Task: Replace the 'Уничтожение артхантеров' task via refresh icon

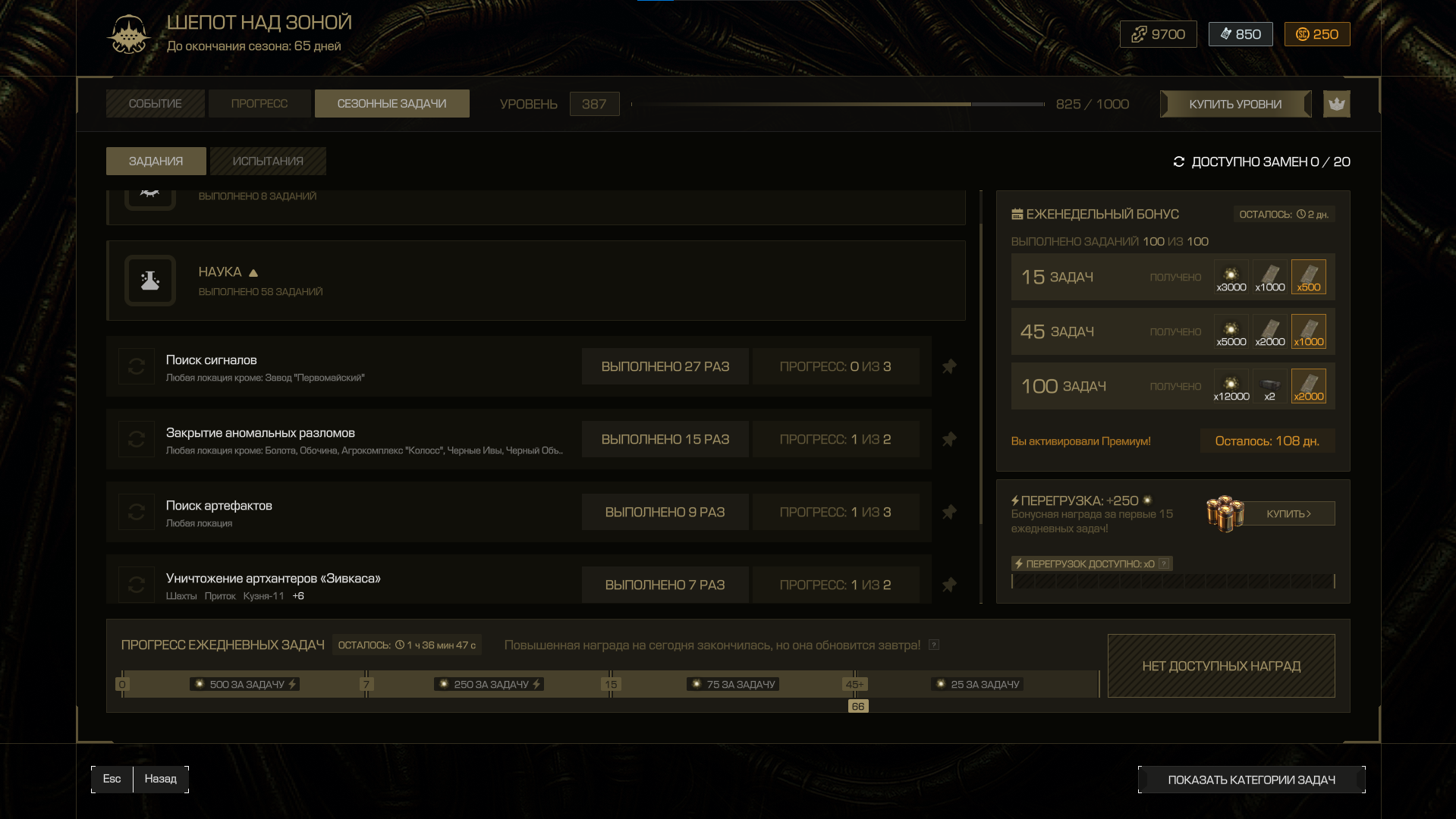Action: tap(137, 585)
